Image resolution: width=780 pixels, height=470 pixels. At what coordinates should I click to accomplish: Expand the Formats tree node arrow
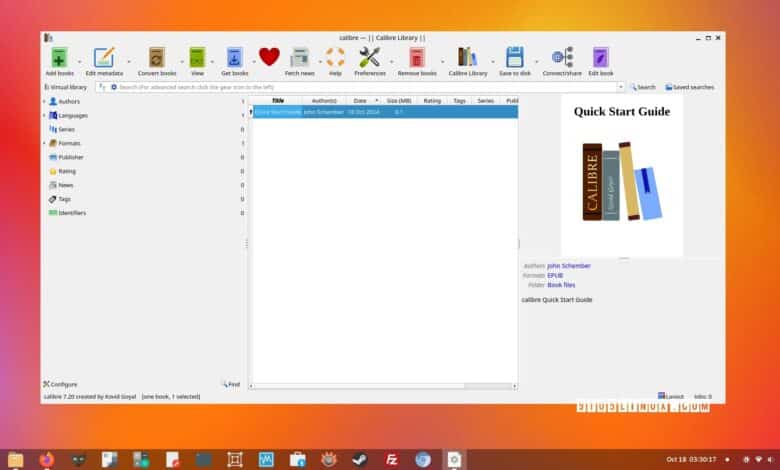[x=44, y=143]
